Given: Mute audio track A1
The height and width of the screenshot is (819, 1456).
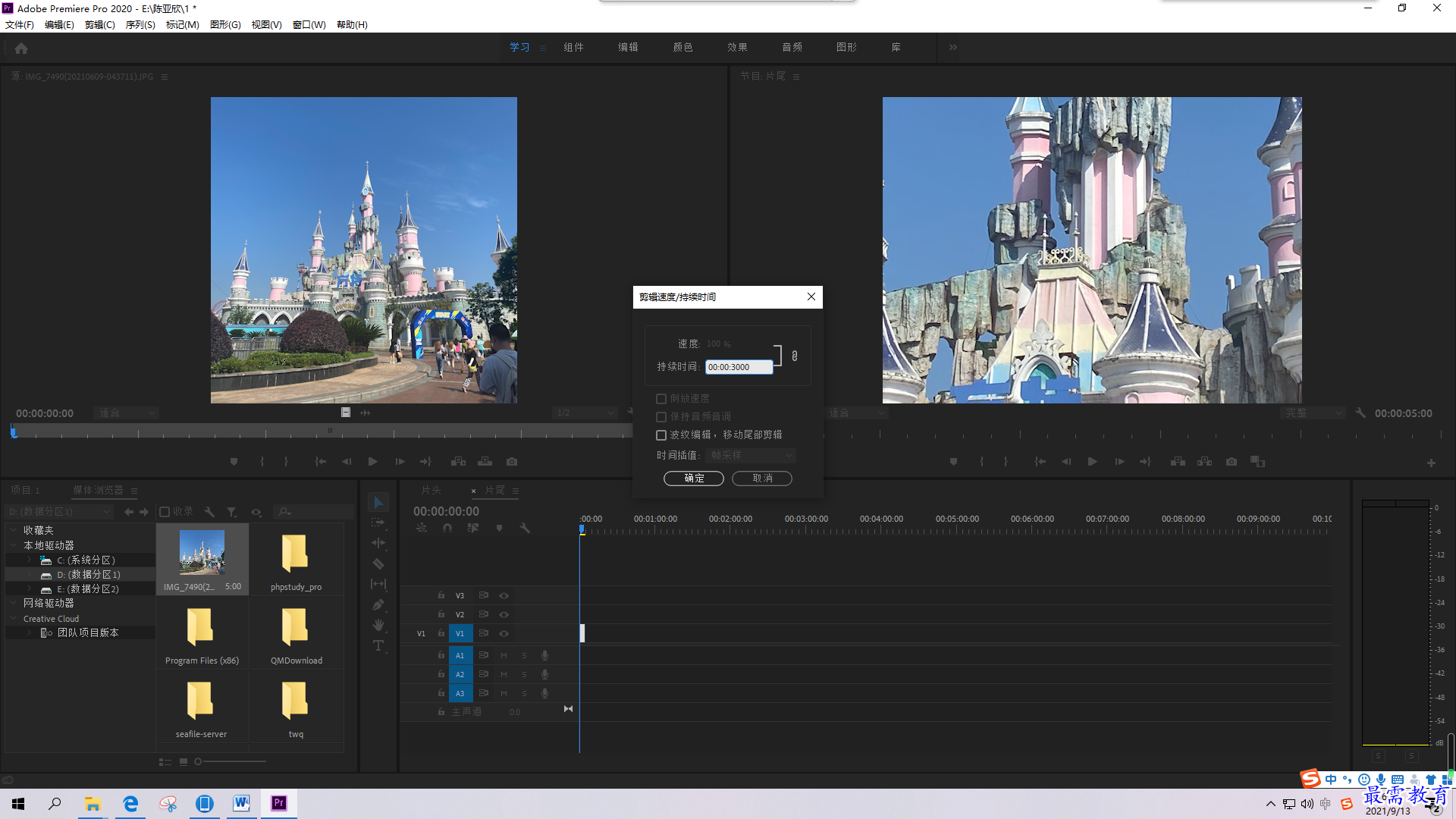Looking at the screenshot, I should (x=504, y=655).
